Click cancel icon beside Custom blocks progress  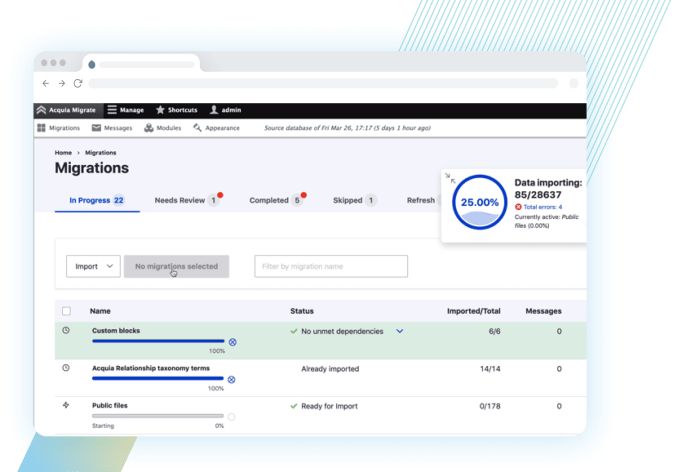[x=232, y=341]
